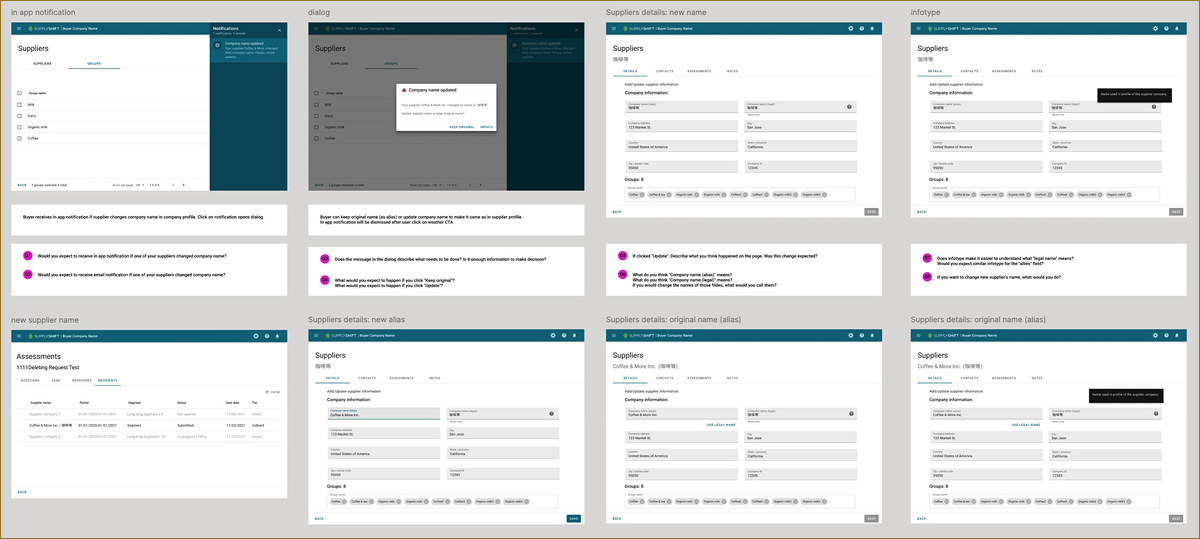This screenshot has width=1200, height=539.
Task: Go to next page arrow in the in-app notification frame
Action: (x=182, y=185)
